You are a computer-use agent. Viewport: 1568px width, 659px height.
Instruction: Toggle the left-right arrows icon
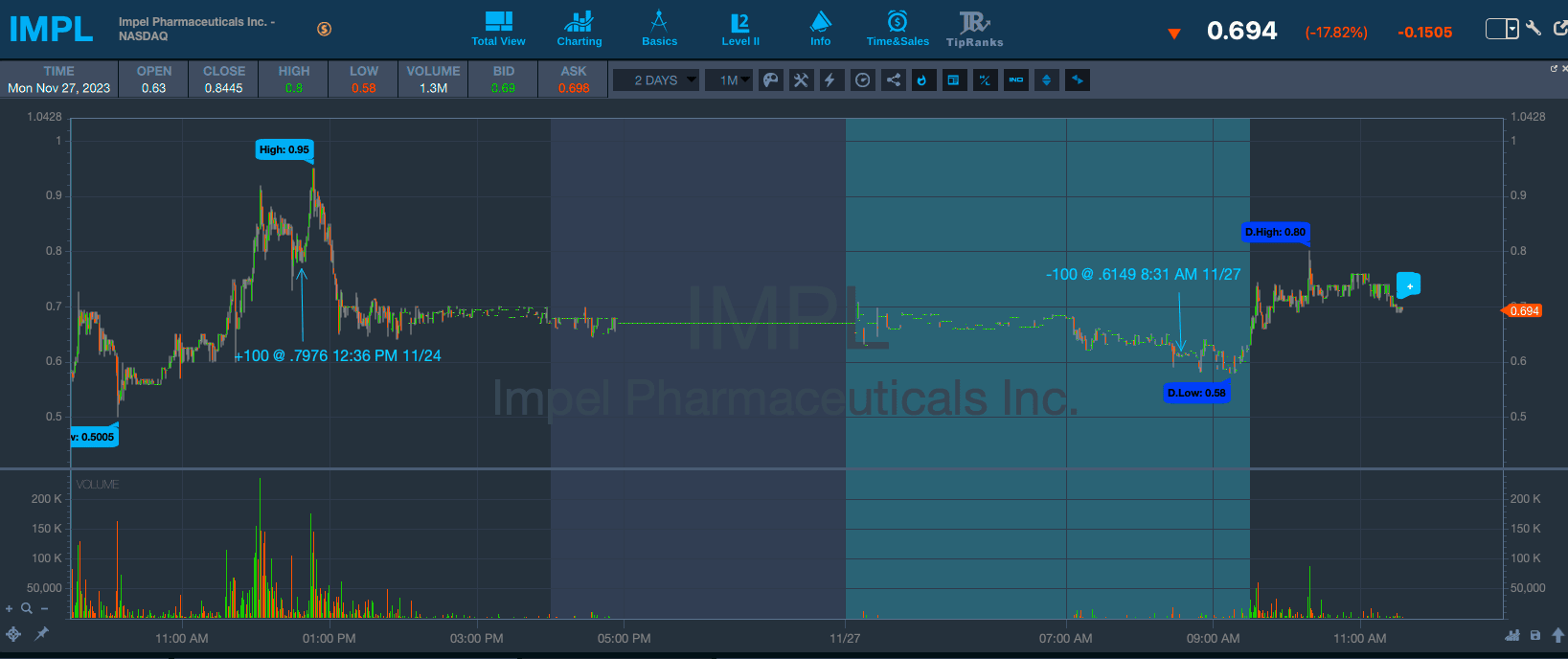click(1078, 80)
